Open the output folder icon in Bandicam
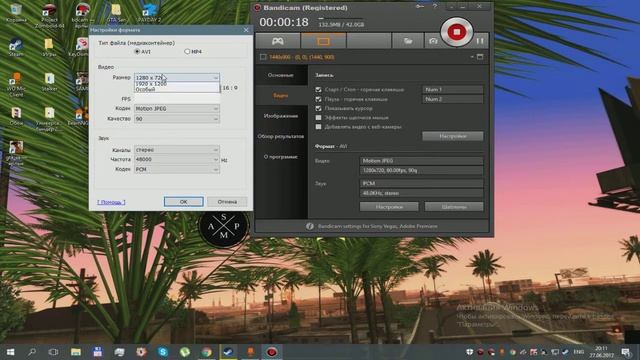Viewport: 640px width, 360px height. click(x=407, y=41)
